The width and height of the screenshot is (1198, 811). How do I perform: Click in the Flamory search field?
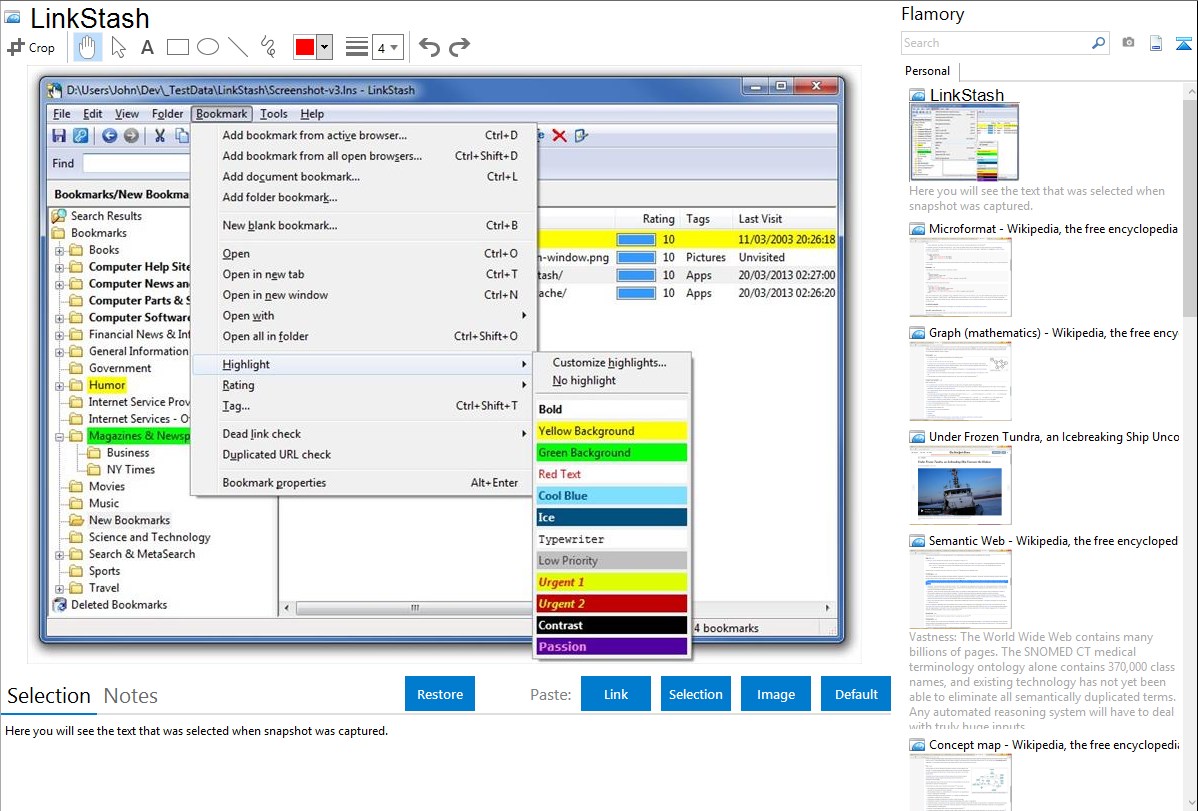point(995,43)
